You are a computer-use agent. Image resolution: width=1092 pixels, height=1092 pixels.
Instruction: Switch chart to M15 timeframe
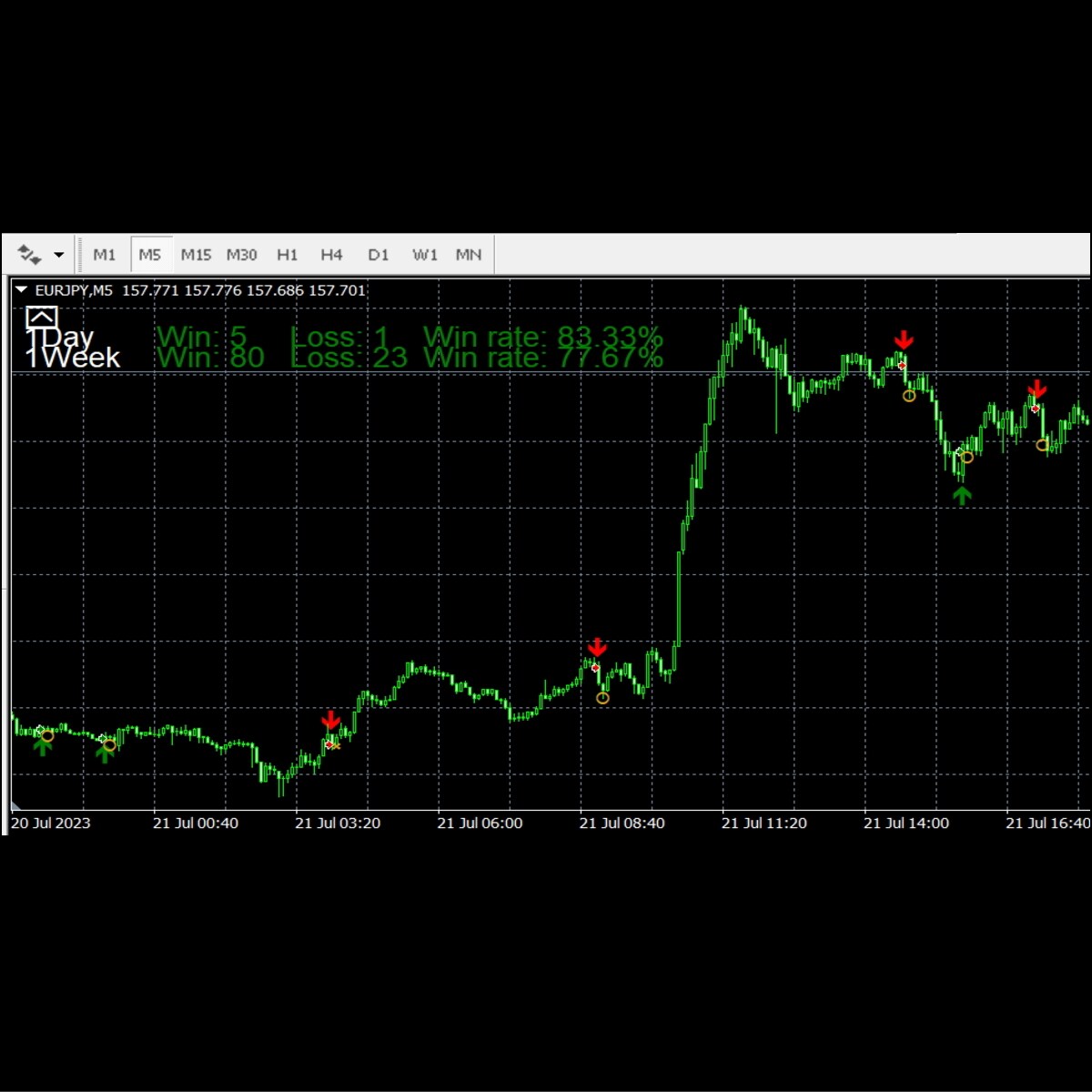coord(196,255)
